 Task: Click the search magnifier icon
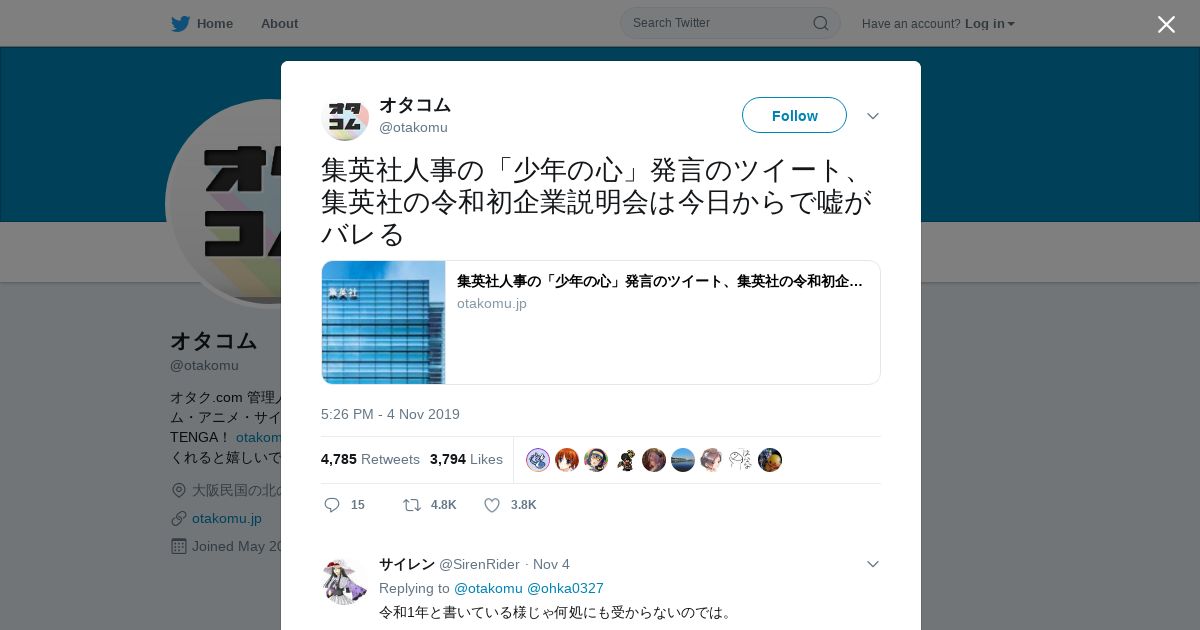click(x=820, y=23)
